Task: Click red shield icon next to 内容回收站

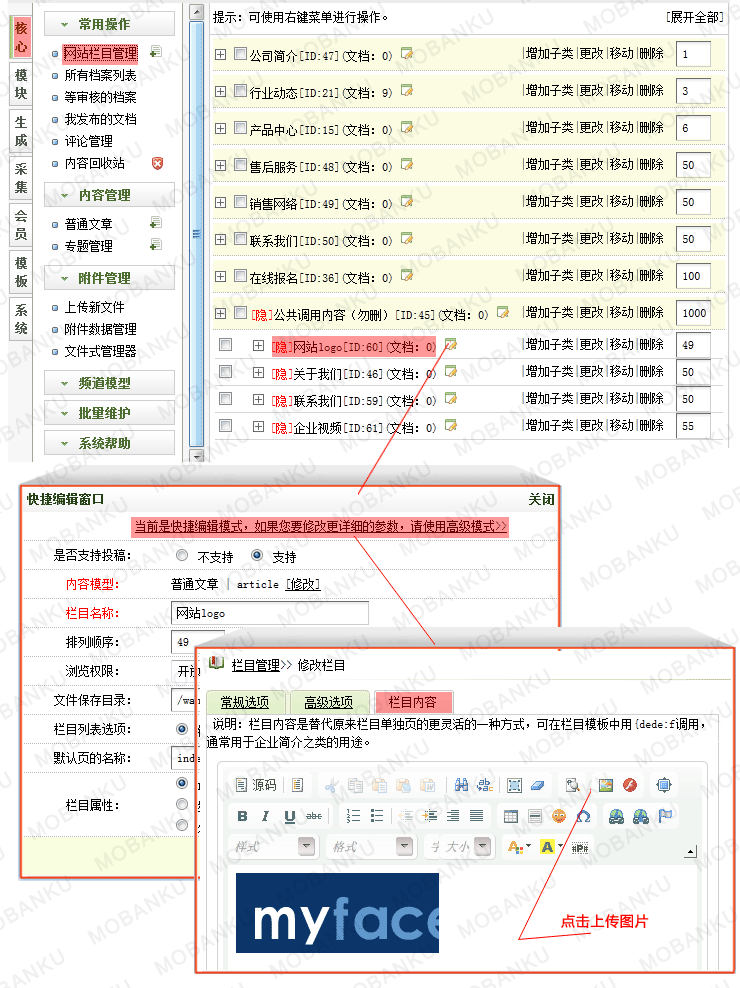Action: (157, 163)
